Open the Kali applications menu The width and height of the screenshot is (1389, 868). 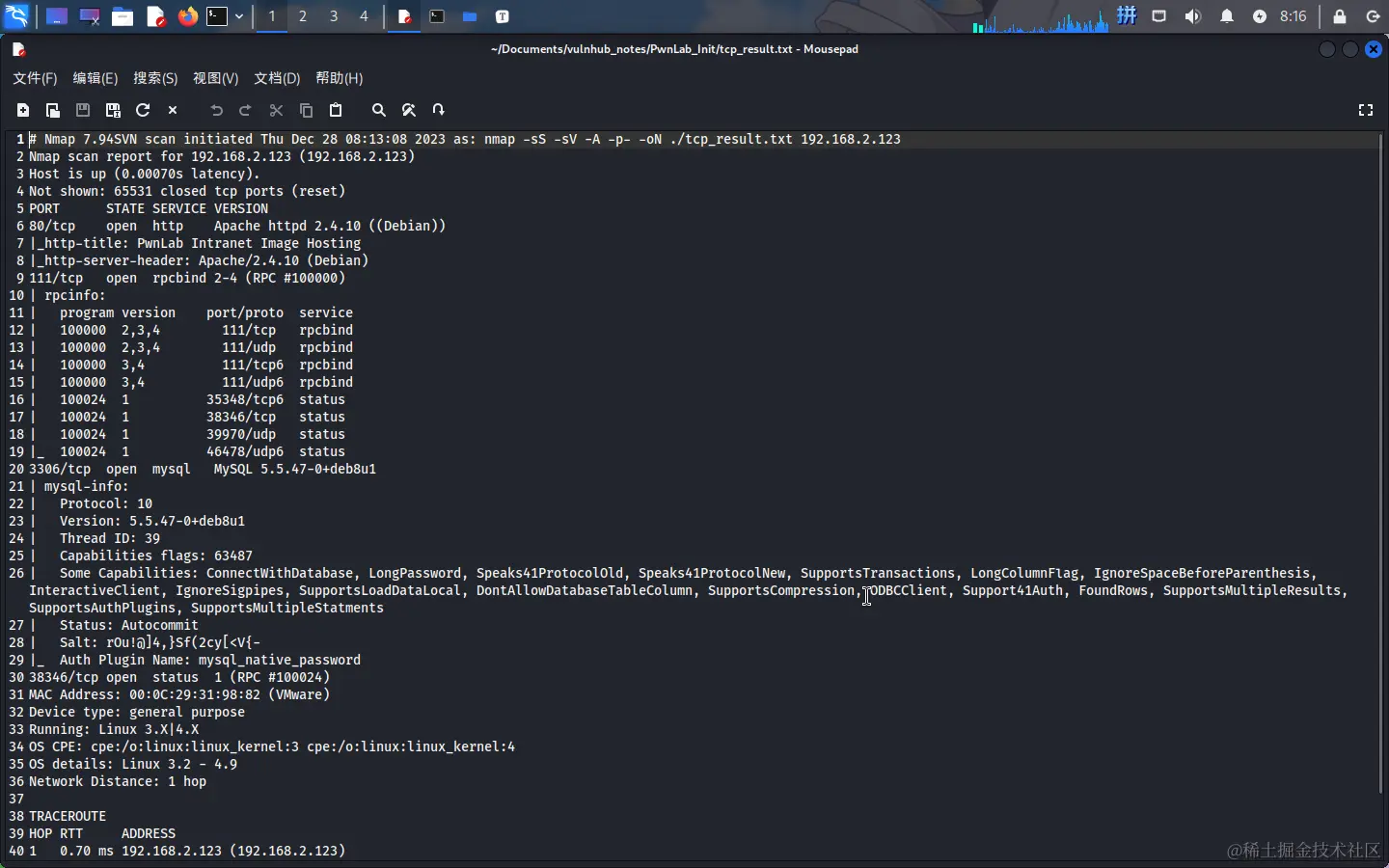pos(16,16)
